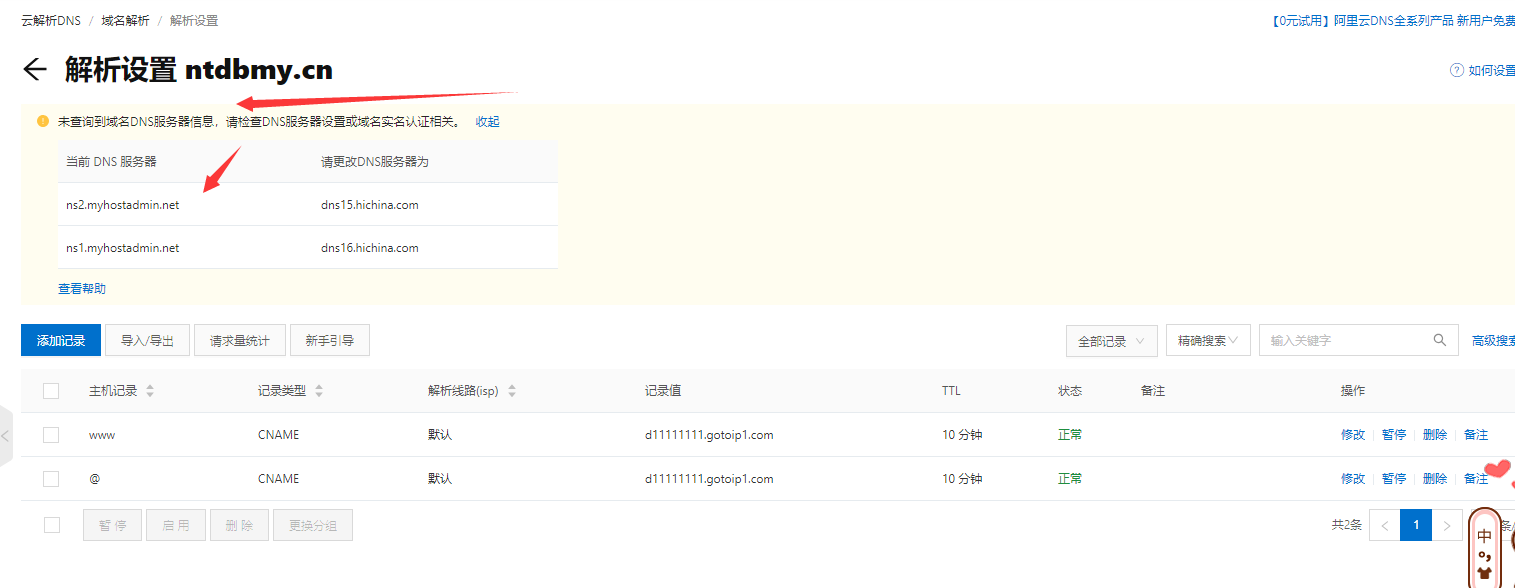Click the 添加记录 button
1515x588 pixels.
[61, 341]
